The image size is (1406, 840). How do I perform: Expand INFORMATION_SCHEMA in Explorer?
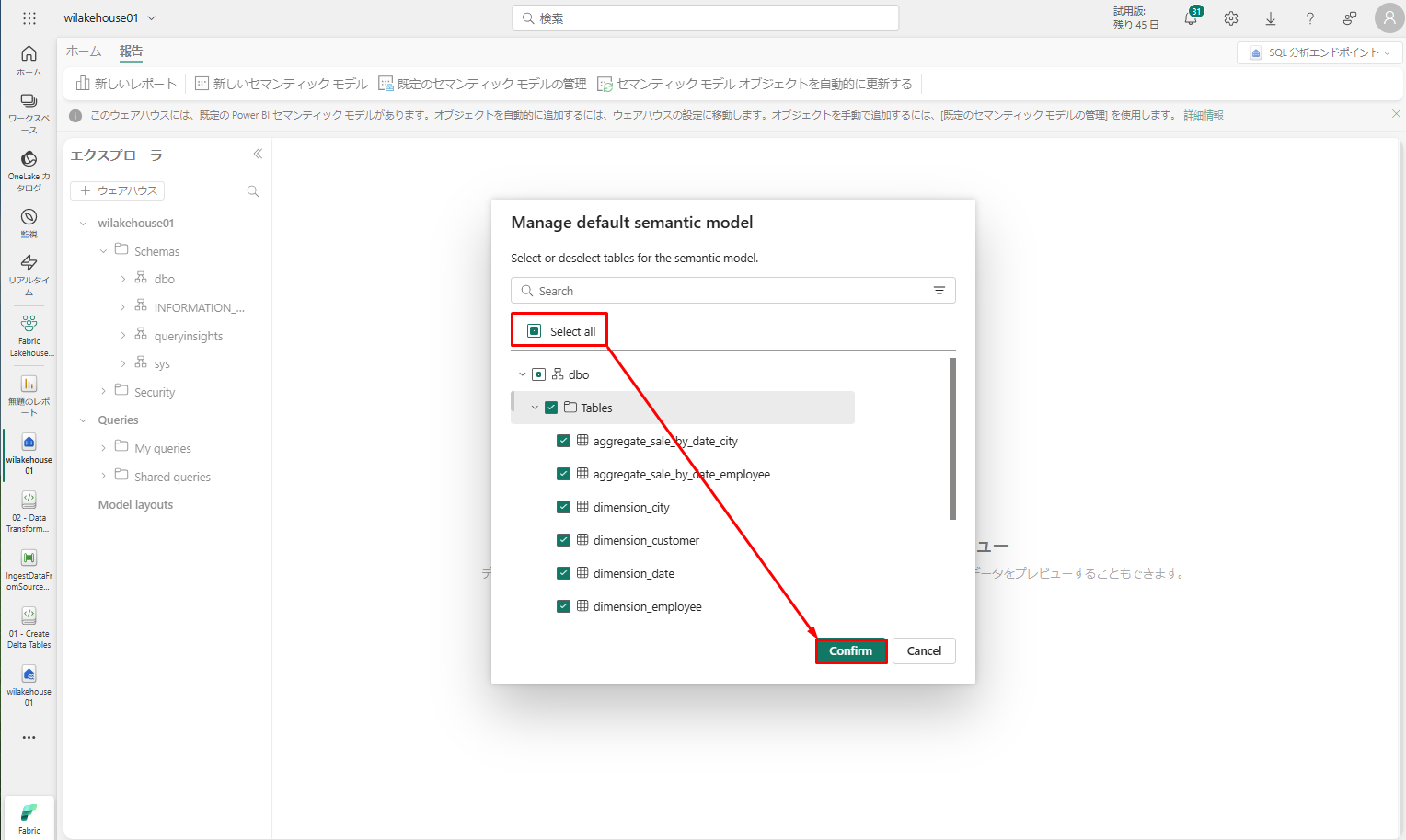click(123, 308)
